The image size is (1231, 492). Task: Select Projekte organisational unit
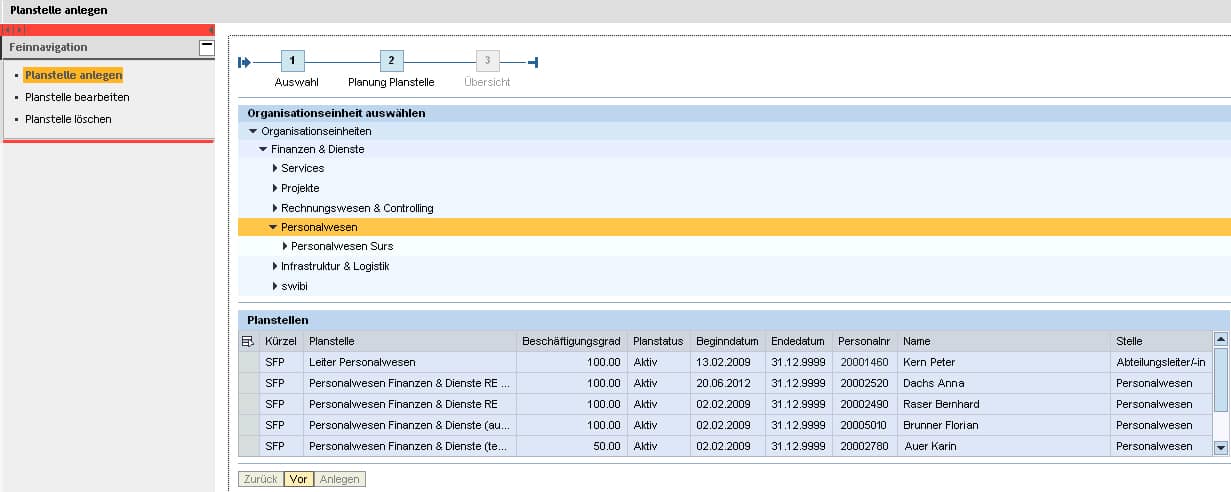point(300,188)
